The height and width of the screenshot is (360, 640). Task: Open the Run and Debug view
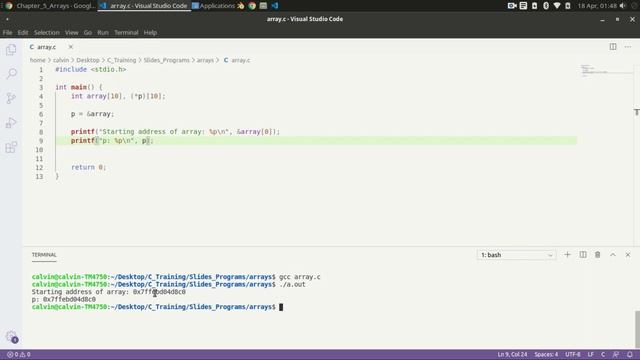(x=11, y=122)
